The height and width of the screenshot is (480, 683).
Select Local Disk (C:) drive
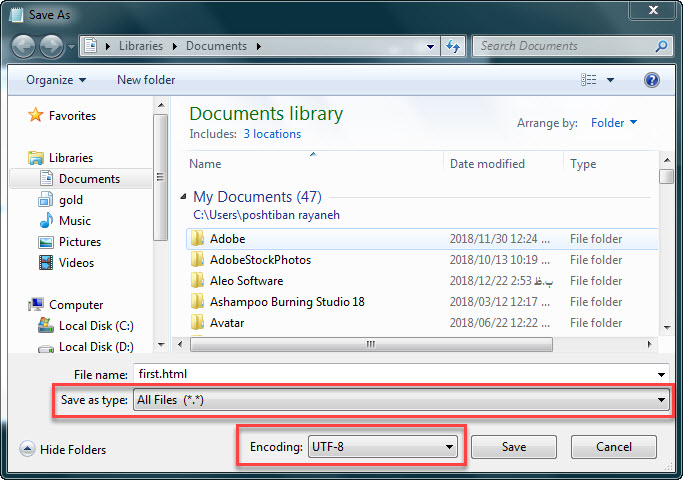(x=95, y=326)
